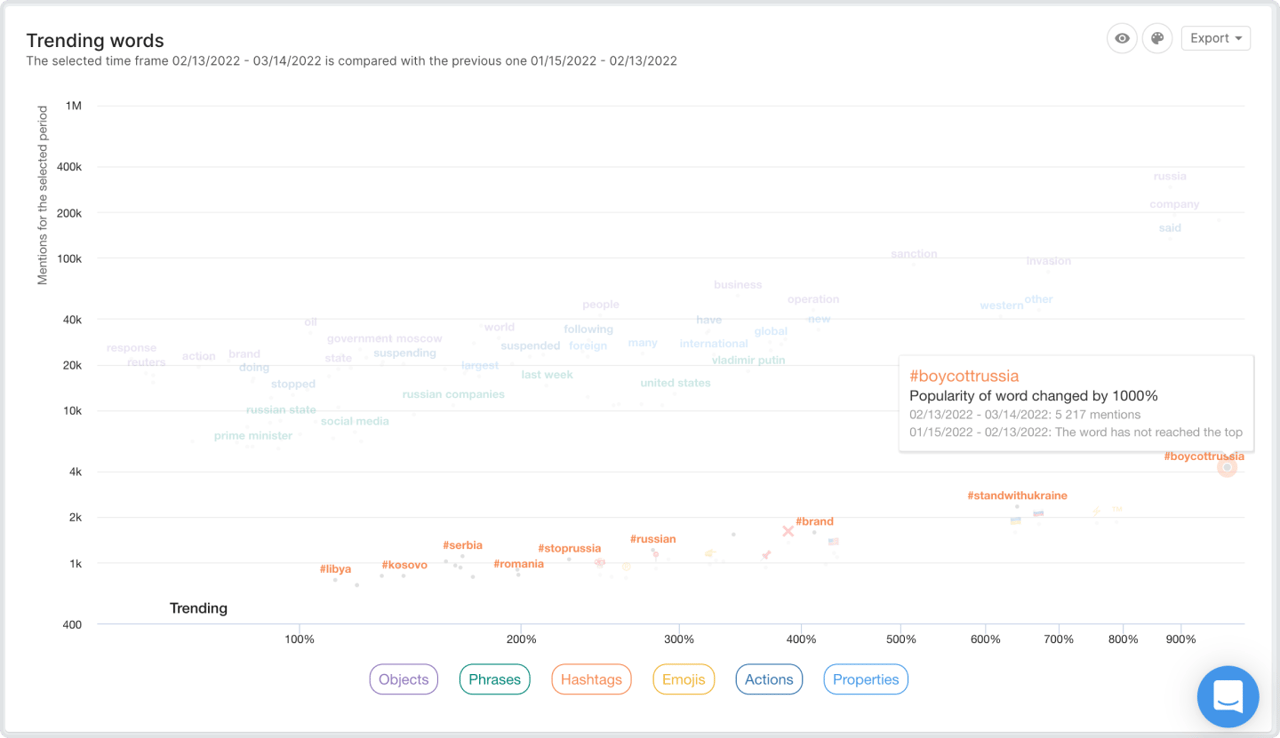Enable the Emojis word filter
Image resolution: width=1280 pixels, height=738 pixels.
point(683,679)
